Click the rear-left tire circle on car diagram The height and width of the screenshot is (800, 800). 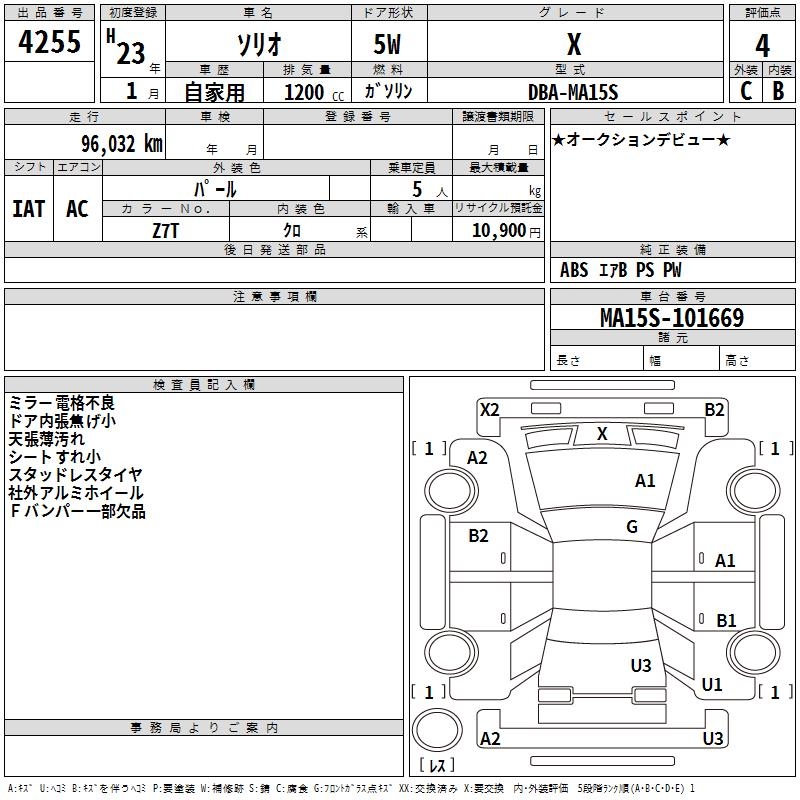coord(451,652)
